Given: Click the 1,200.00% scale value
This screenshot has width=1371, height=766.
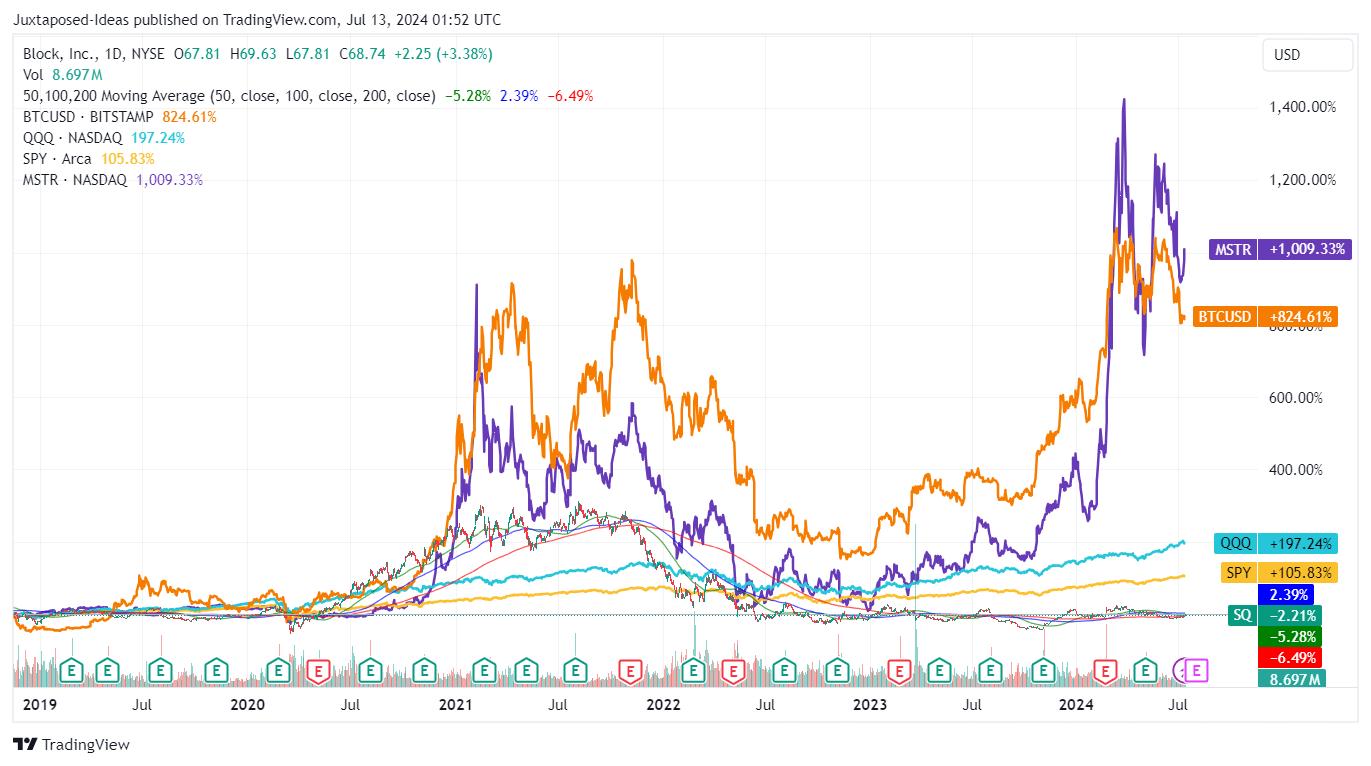Looking at the screenshot, I should (x=1303, y=180).
